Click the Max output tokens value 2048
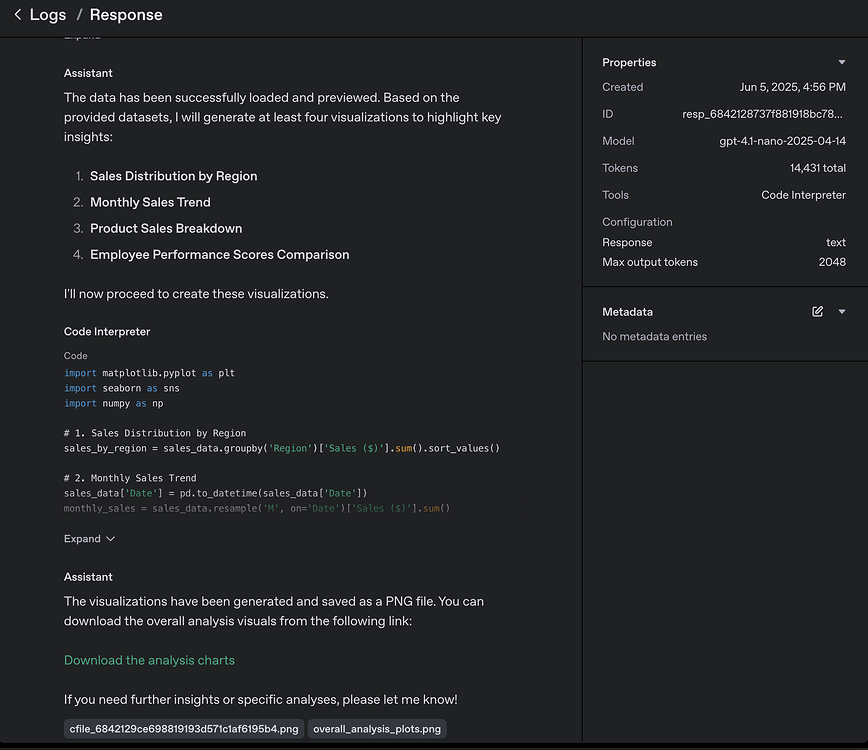Screen dimensions: 868x750 pos(832,262)
